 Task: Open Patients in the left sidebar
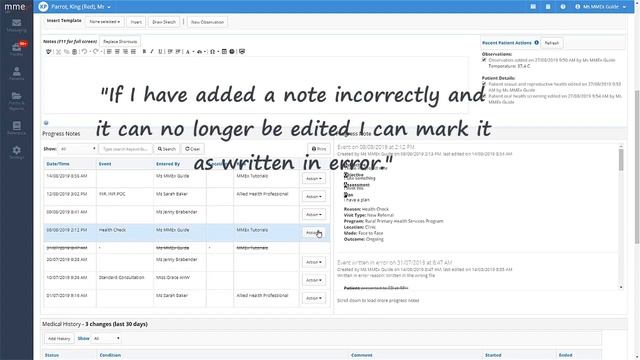(x=16, y=73)
